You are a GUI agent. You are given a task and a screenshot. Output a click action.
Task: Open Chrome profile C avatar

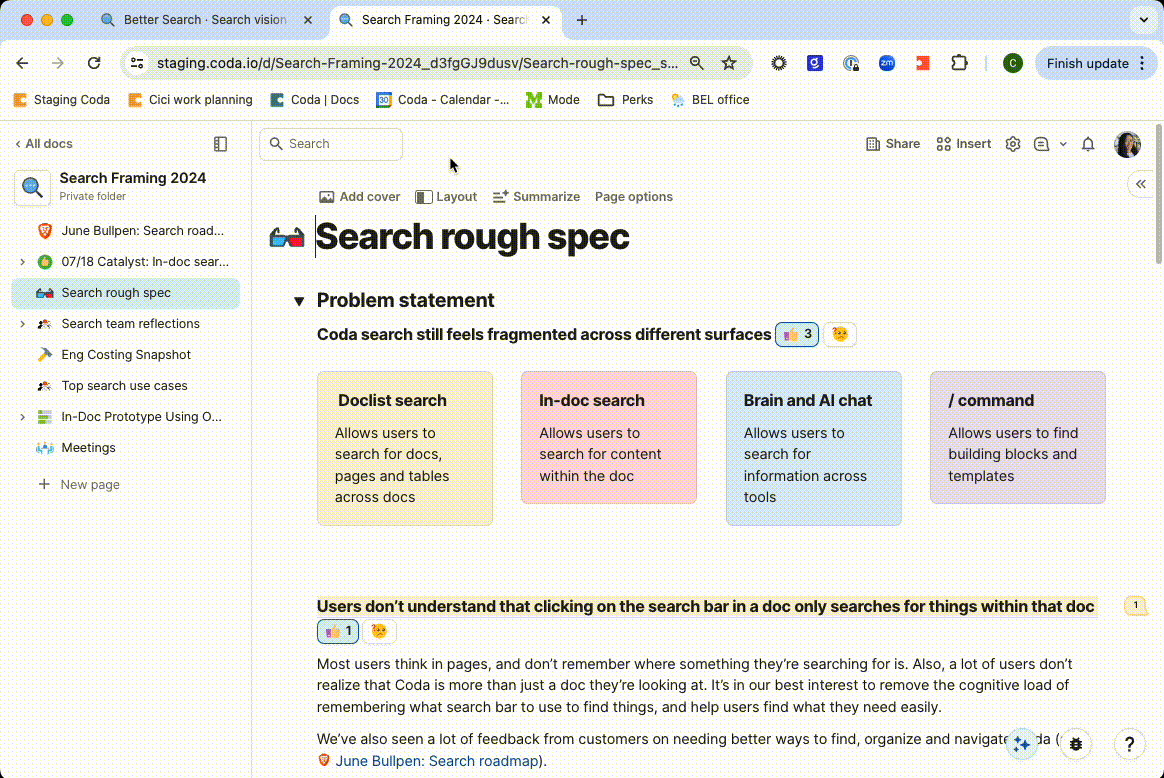[1013, 63]
